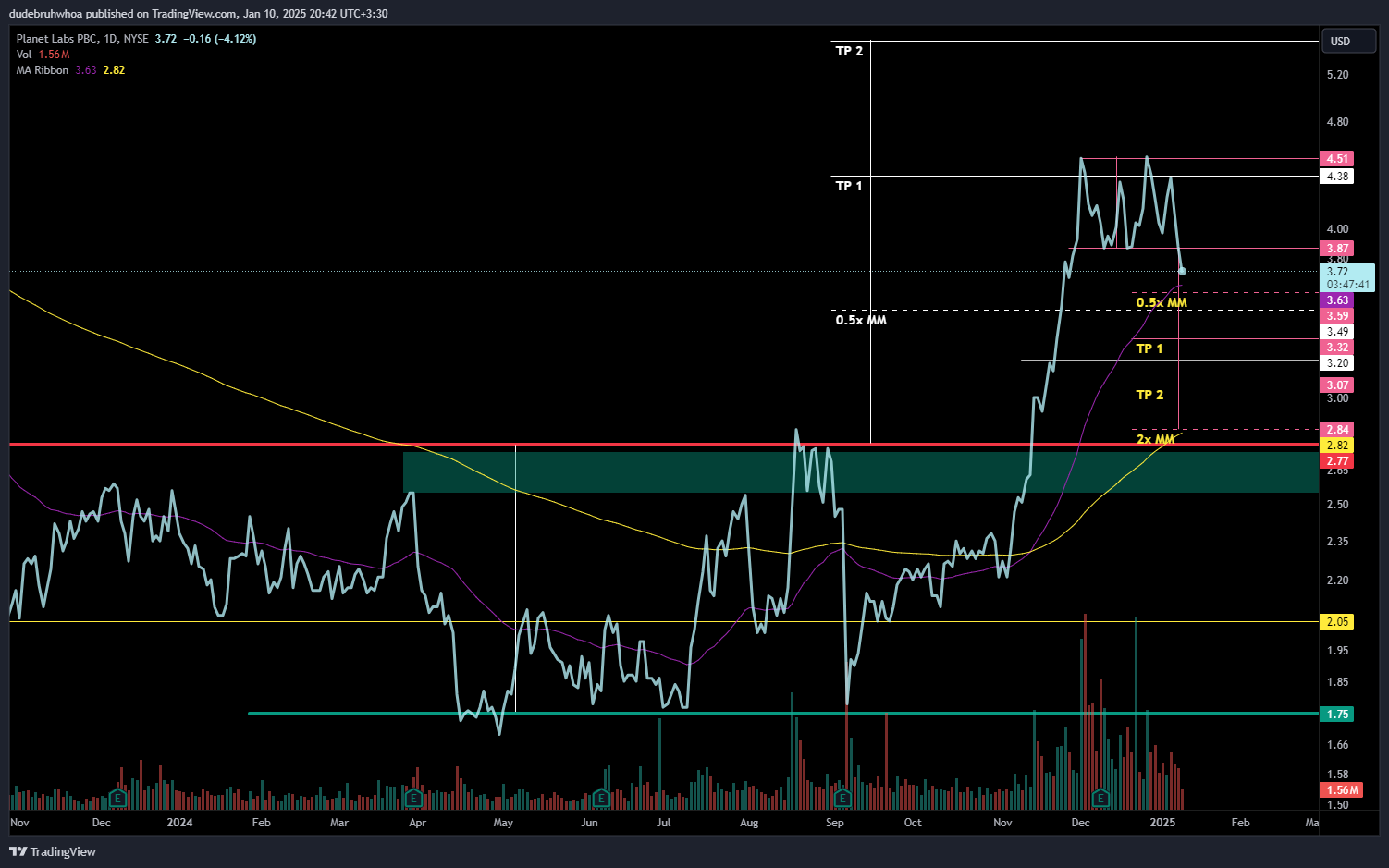Image resolution: width=1389 pixels, height=868 pixels.
Task: Click the 3.49 price axis label
Action: pyautogui.click(x=1337, y=332)
